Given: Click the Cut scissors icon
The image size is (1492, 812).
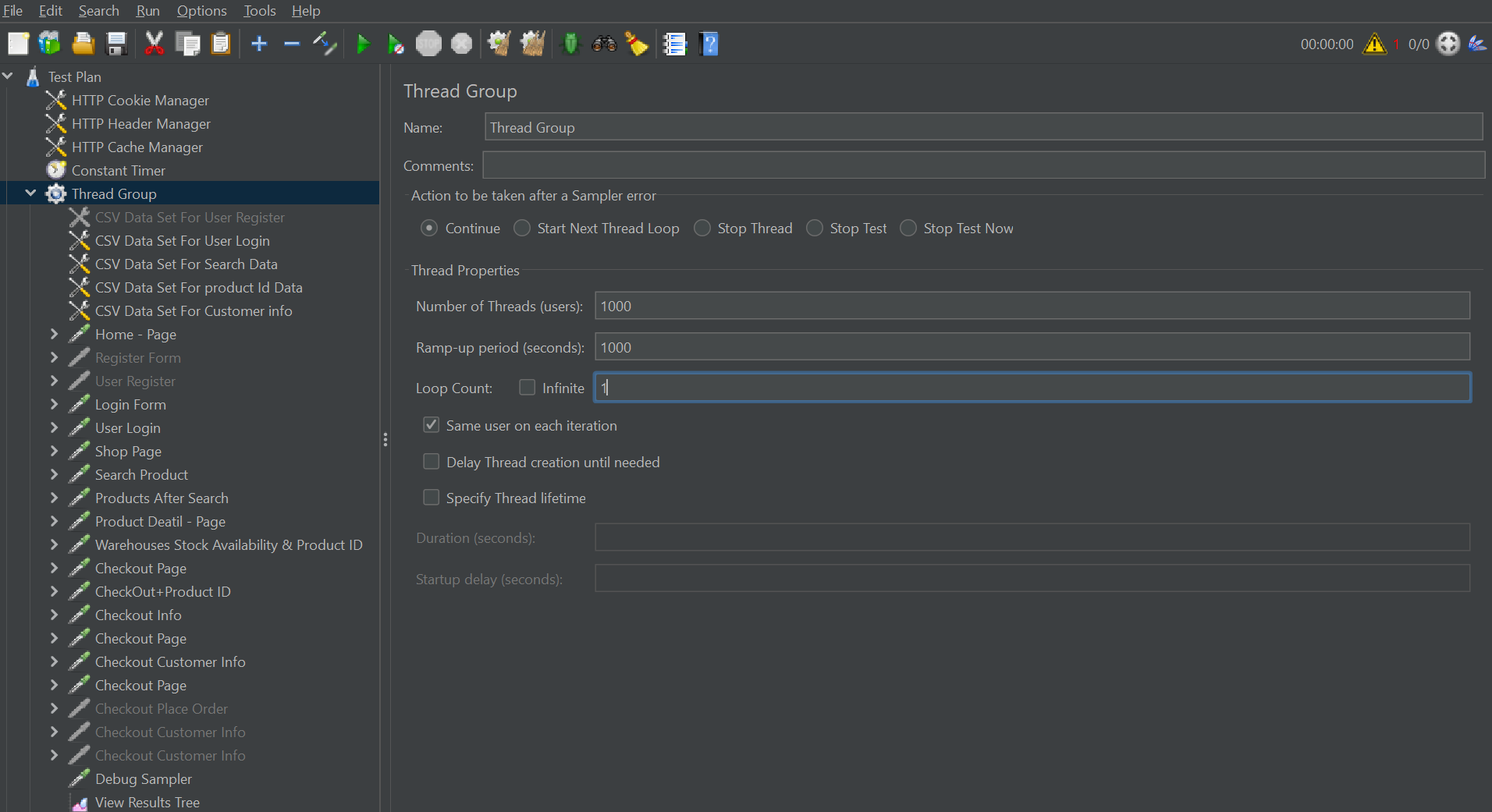Looking at the screenshot, I should (x=155, y=44).
